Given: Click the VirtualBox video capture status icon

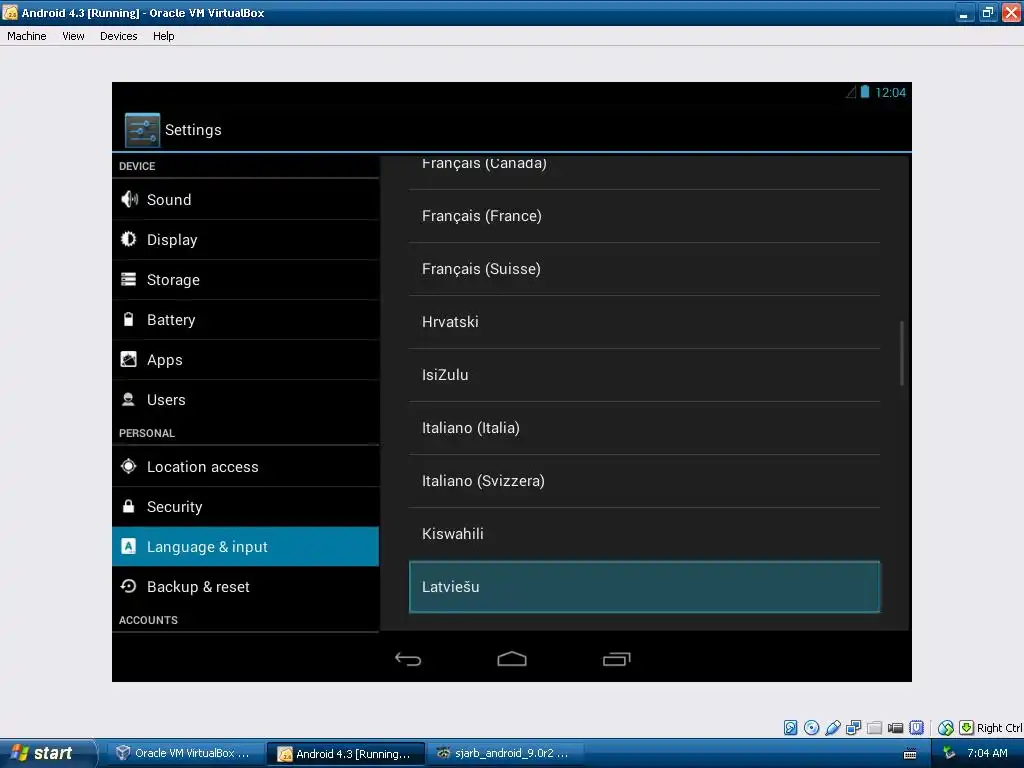Looking at the screenshot, I should point(895,728).
